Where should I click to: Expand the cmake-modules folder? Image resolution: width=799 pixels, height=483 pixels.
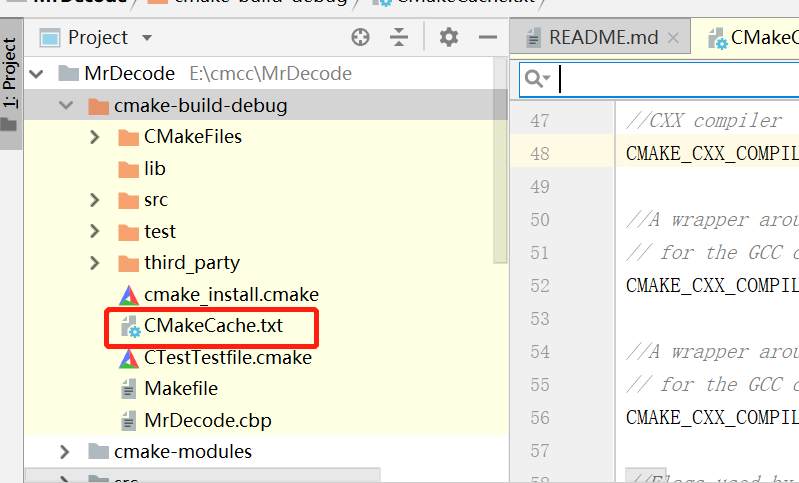(x=65, y=451)
